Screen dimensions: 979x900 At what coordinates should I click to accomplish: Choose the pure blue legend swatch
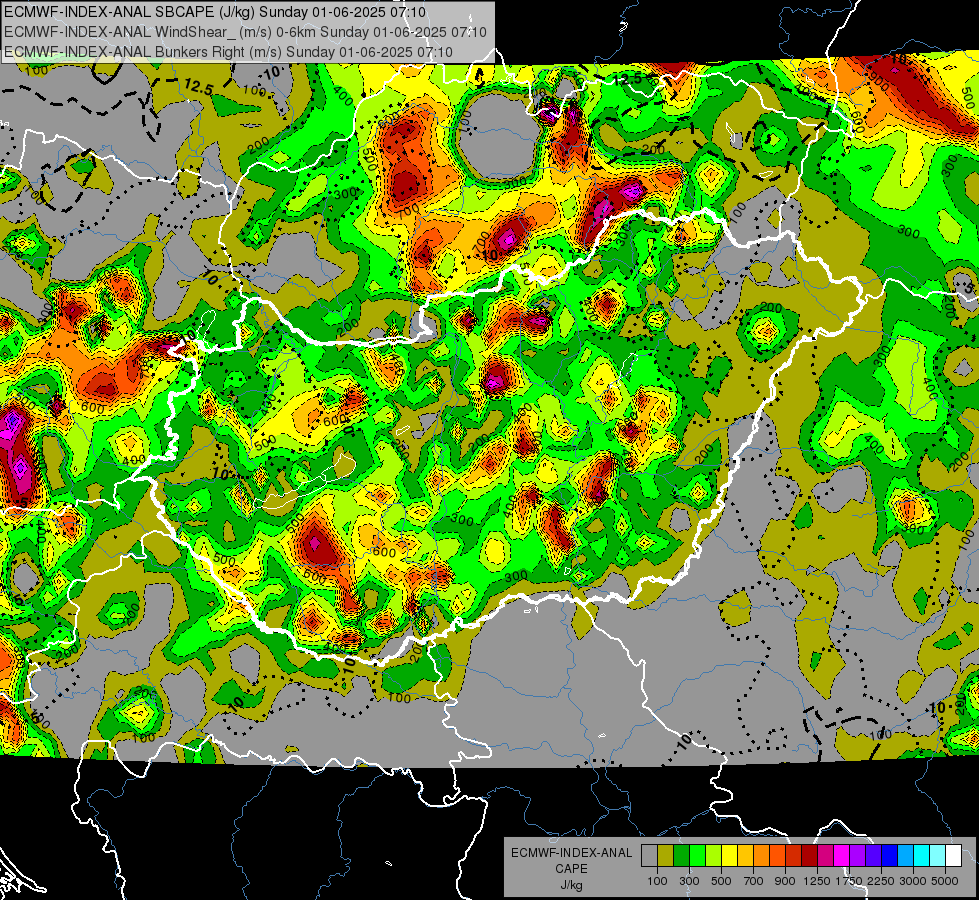tap(890, 856)
